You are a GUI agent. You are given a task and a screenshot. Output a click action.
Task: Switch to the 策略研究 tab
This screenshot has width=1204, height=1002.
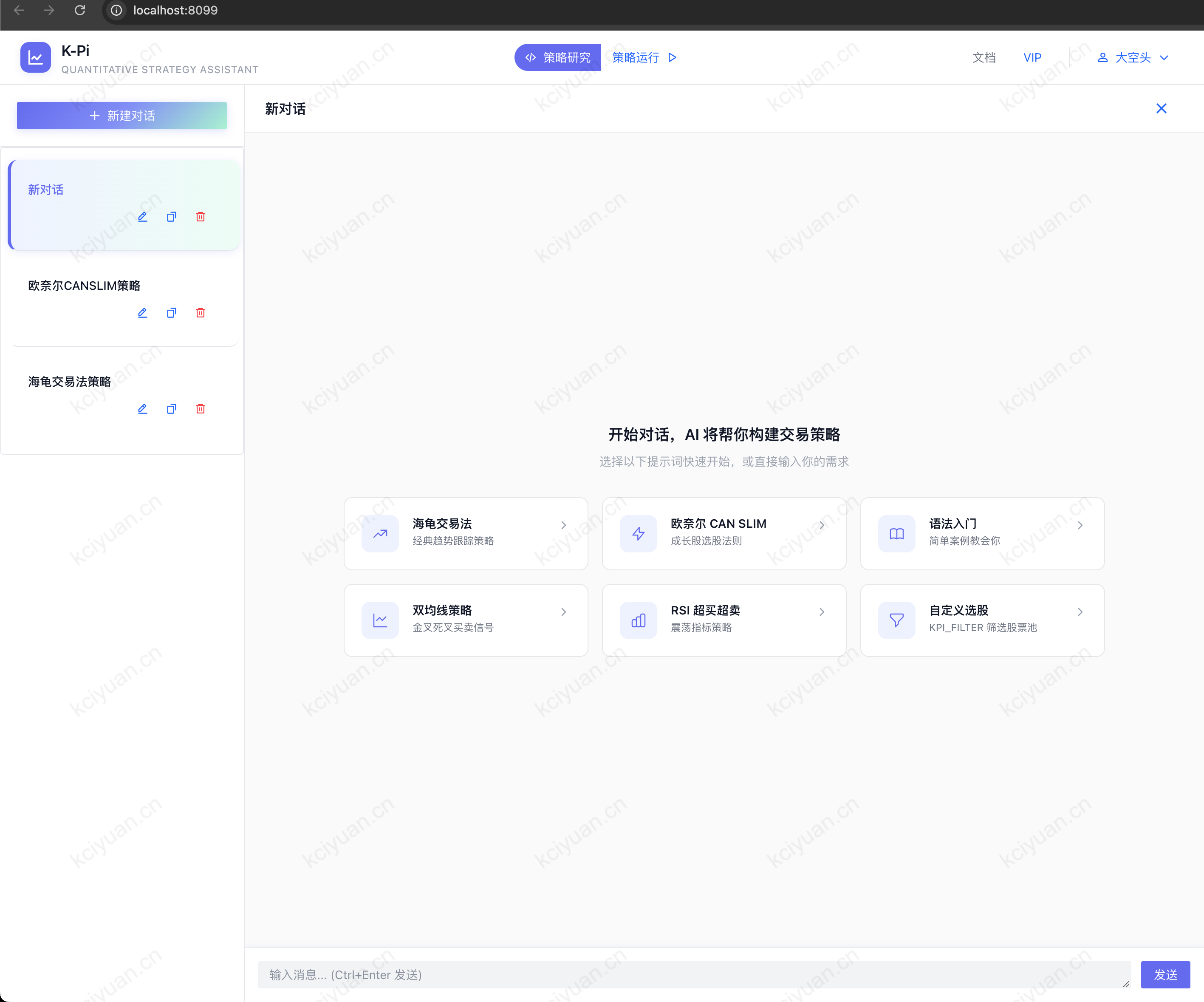[557, 57]
